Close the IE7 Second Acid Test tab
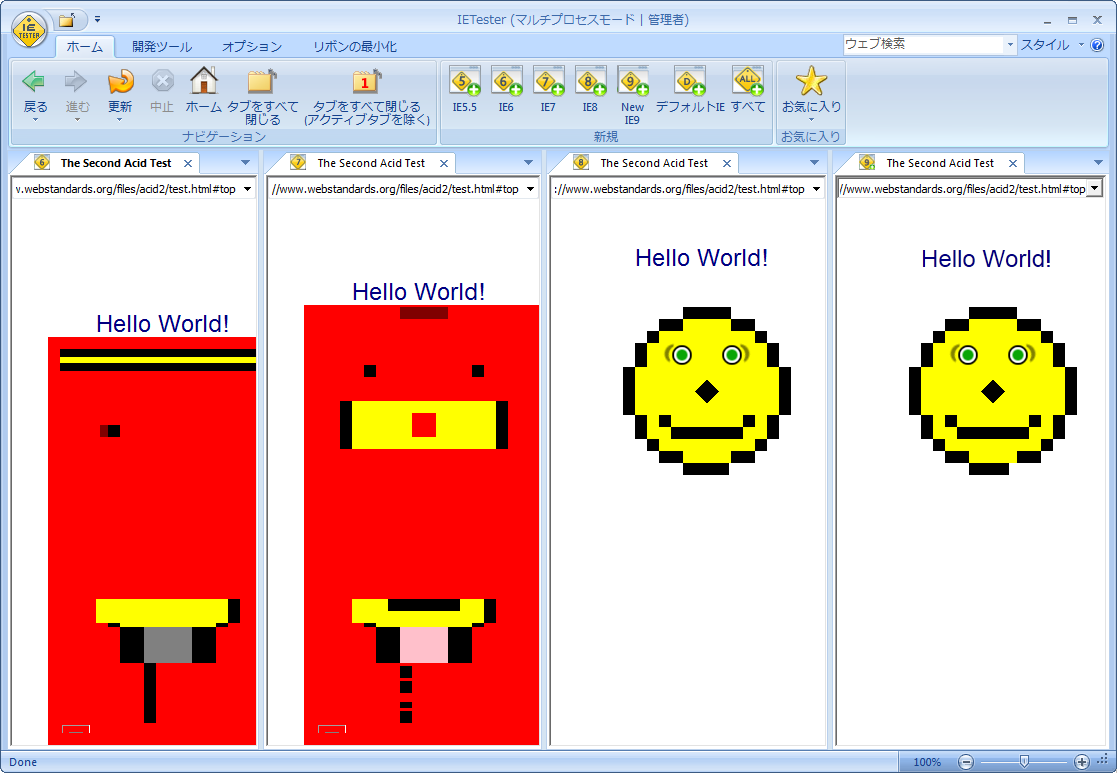 [x=444, y=163]
